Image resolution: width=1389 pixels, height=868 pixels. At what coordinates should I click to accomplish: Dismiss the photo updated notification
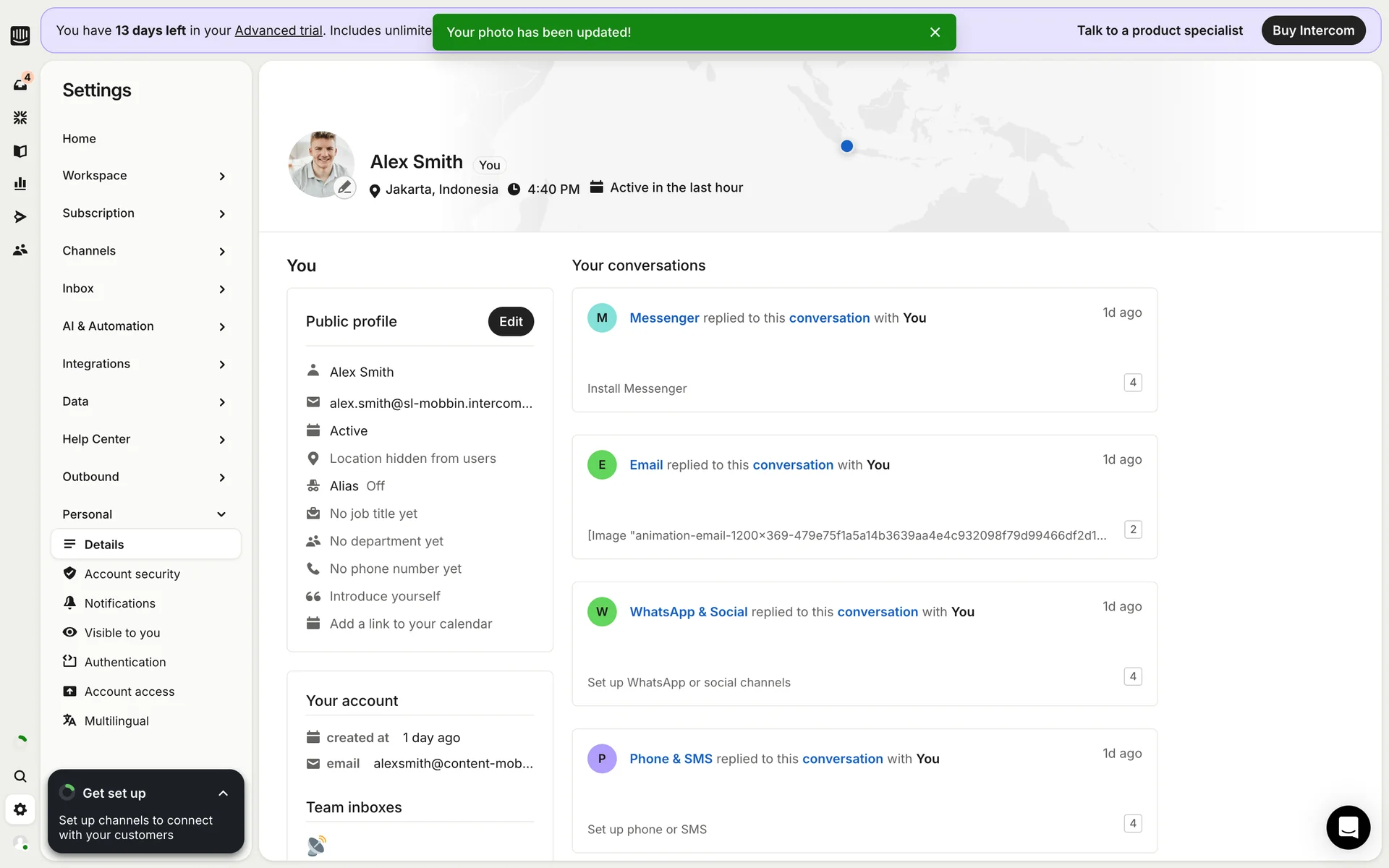[935, 32]
